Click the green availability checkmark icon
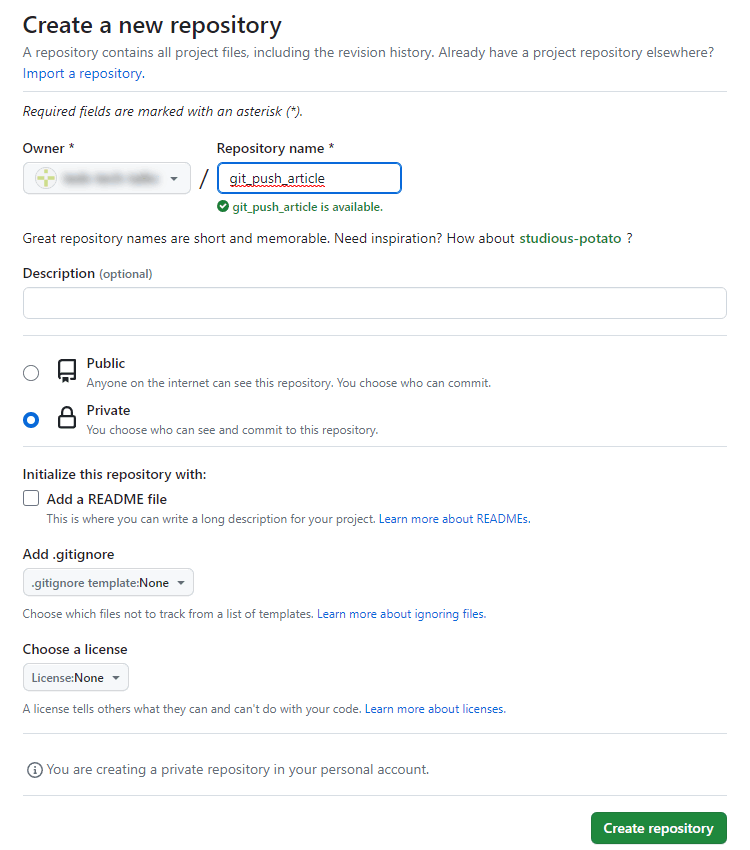Image resolution: width=750 pixels, height=850 pixels. (224, 206)
